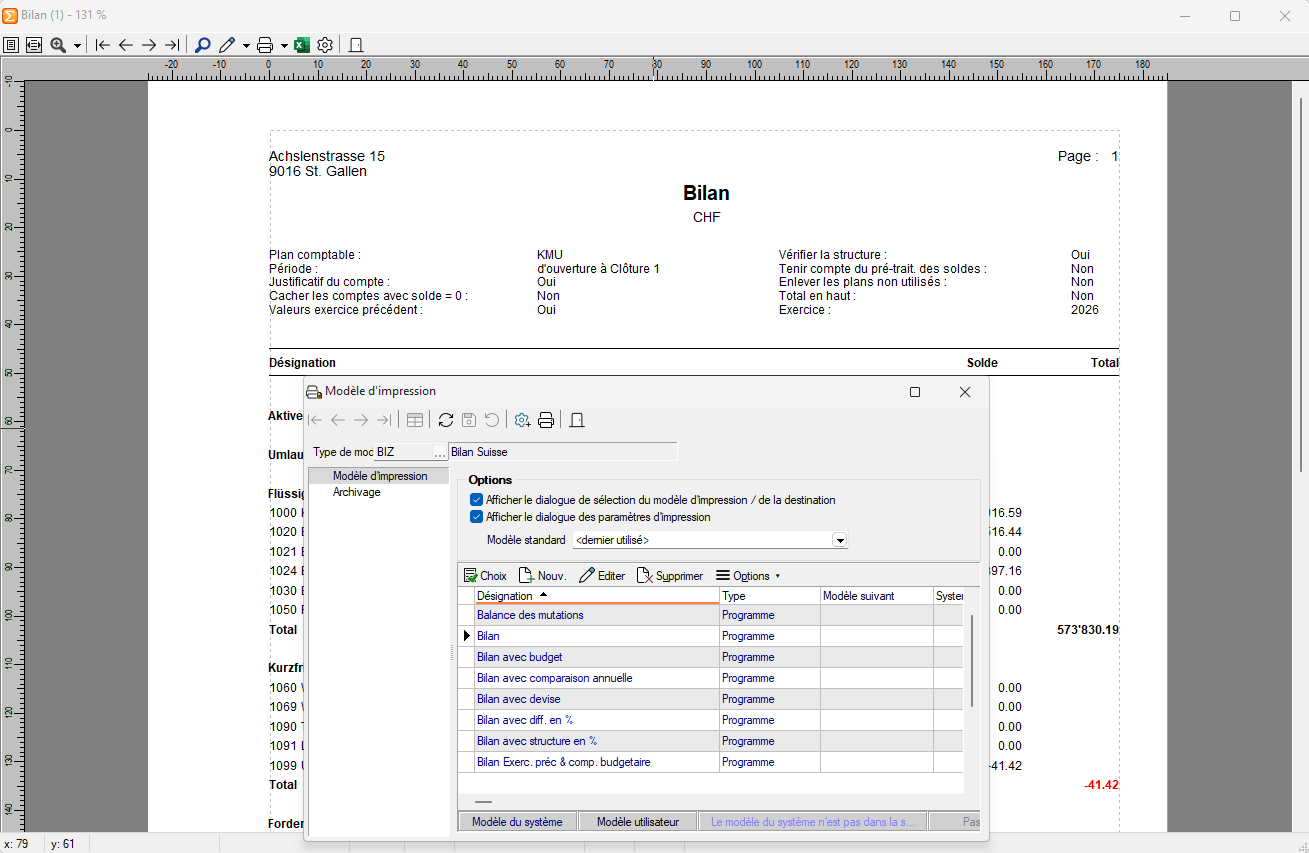Uncheck 'Afficher le dialogue de sélection du modèle'
The width and height of the screenshot is (1309, 853).
click(x=477, y=500)
